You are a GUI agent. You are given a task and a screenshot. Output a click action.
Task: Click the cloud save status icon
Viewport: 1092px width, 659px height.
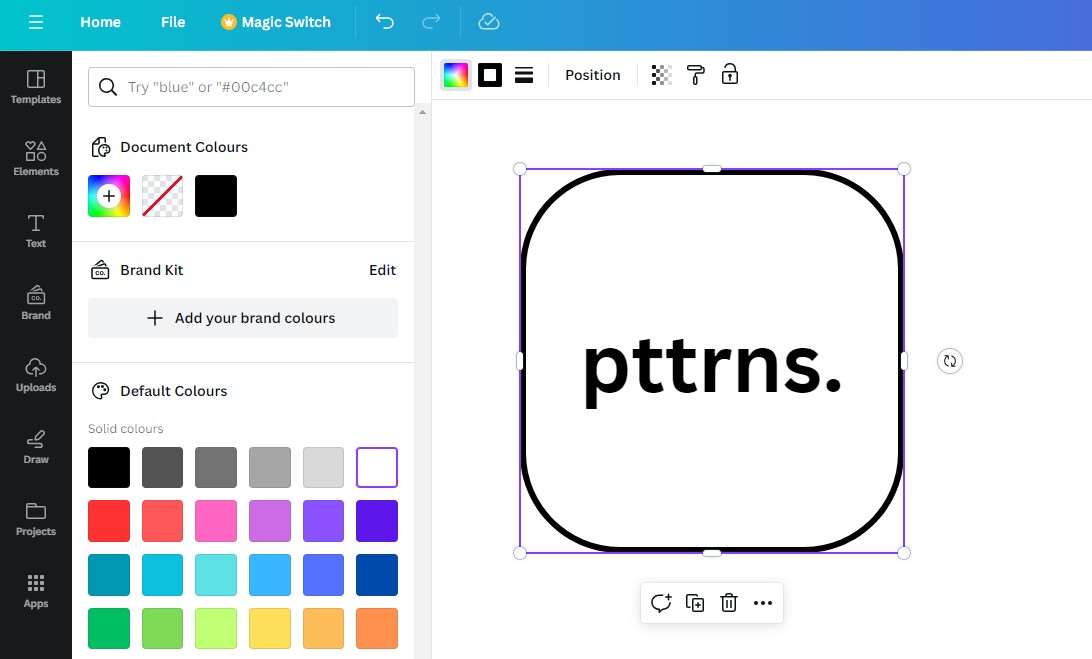point(489,22)
